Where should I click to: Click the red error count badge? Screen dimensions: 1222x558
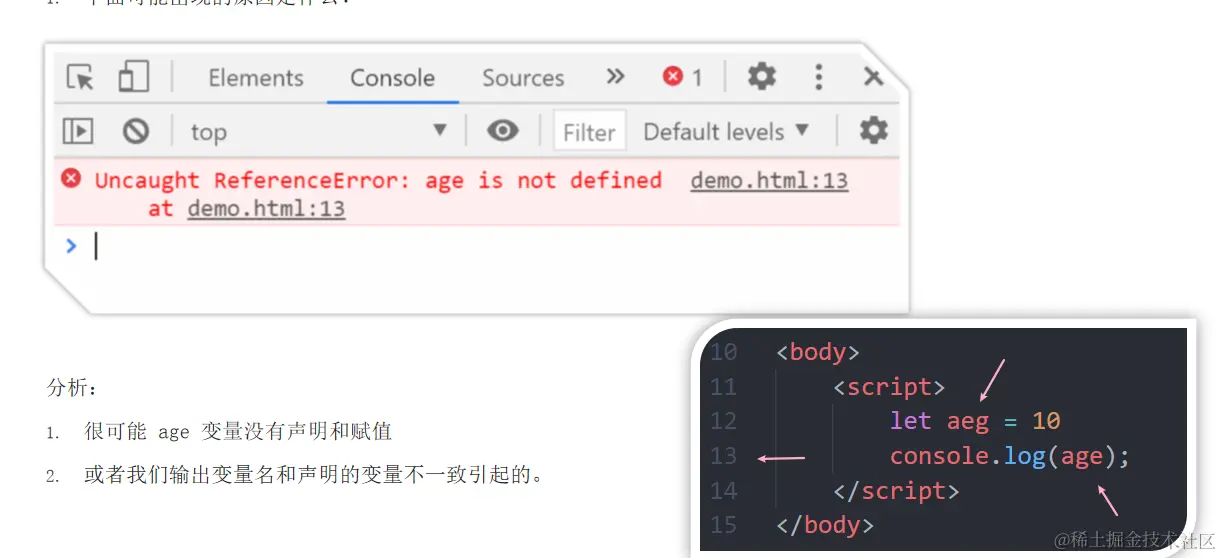(x=683, y=77)
